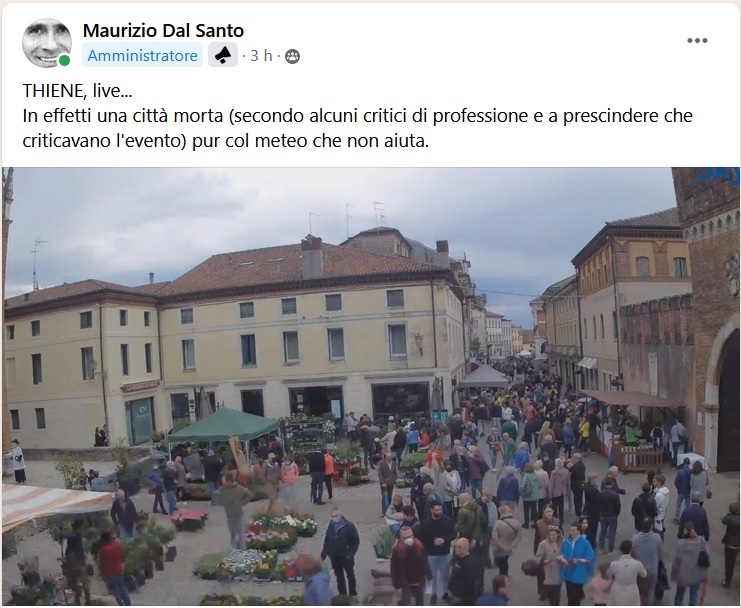Viewport: 741px width, 608px height.
Task: Open the three-dot post options menu
Action: tap(697, 41)
